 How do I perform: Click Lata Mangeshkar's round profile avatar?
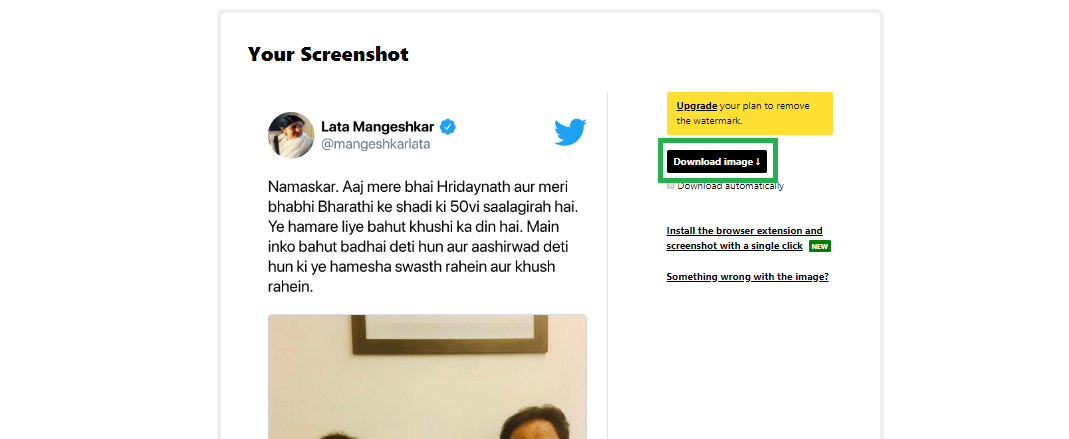(291, 135)
